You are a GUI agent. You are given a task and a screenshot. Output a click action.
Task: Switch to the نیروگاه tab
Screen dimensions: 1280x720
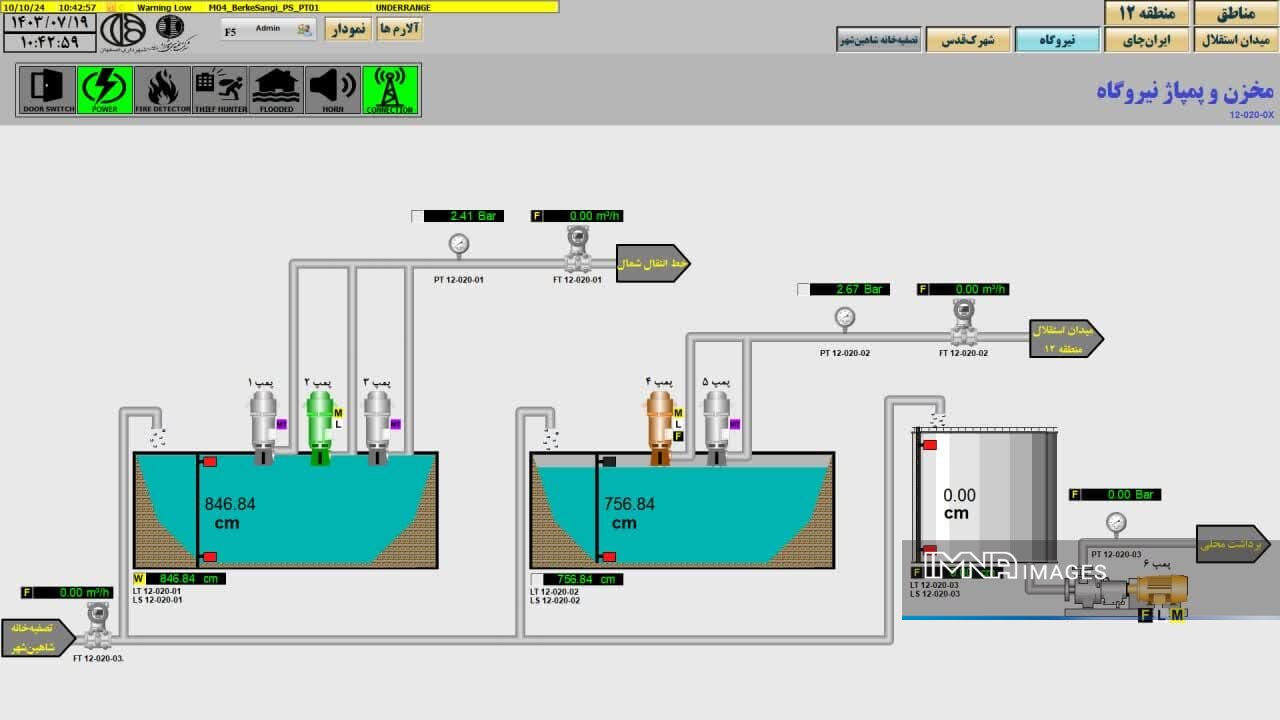pos(1057,40)
